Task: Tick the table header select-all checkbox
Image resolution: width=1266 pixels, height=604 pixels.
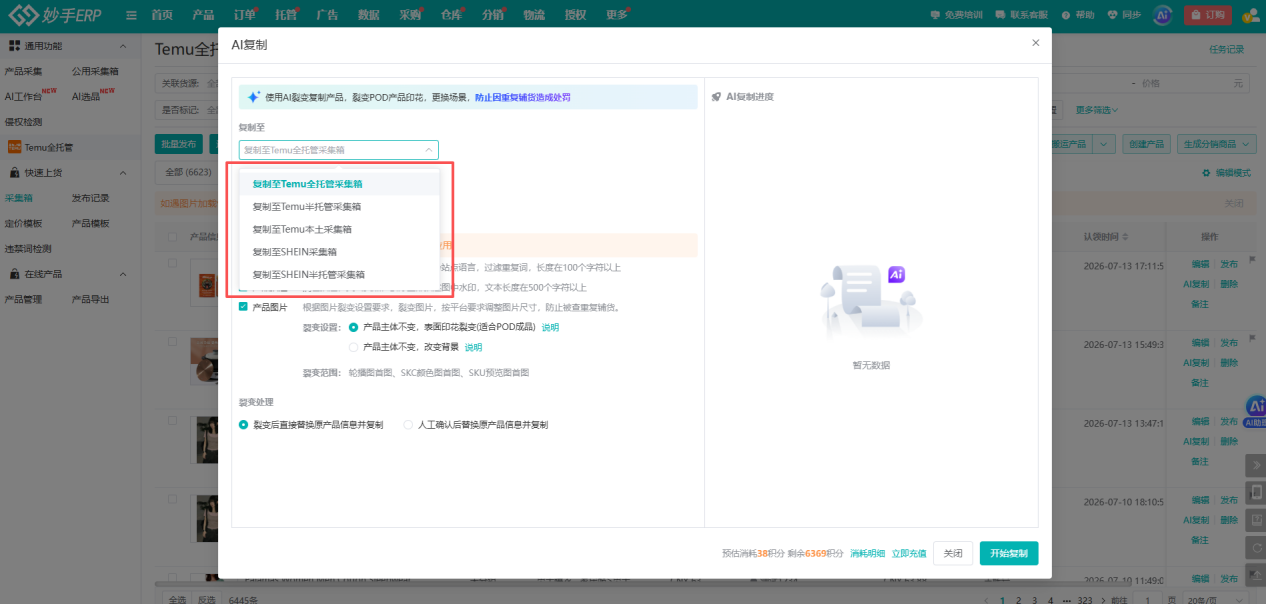Action: pyautogui.click(x=174, y=237)
